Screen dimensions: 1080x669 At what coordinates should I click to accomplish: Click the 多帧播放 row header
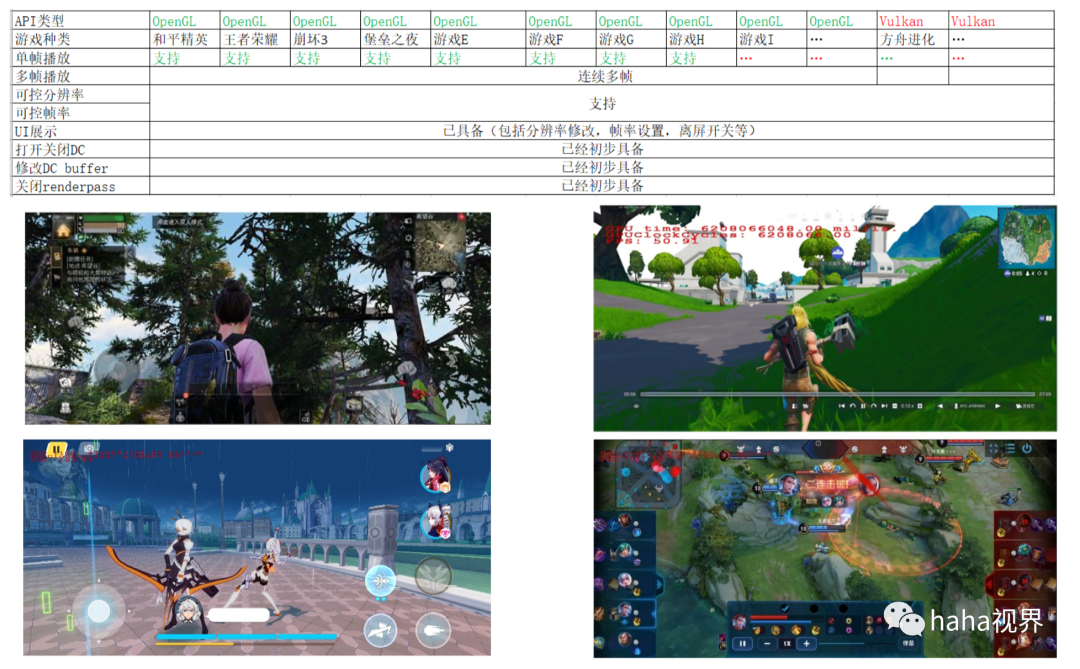[x=81, y=76]
